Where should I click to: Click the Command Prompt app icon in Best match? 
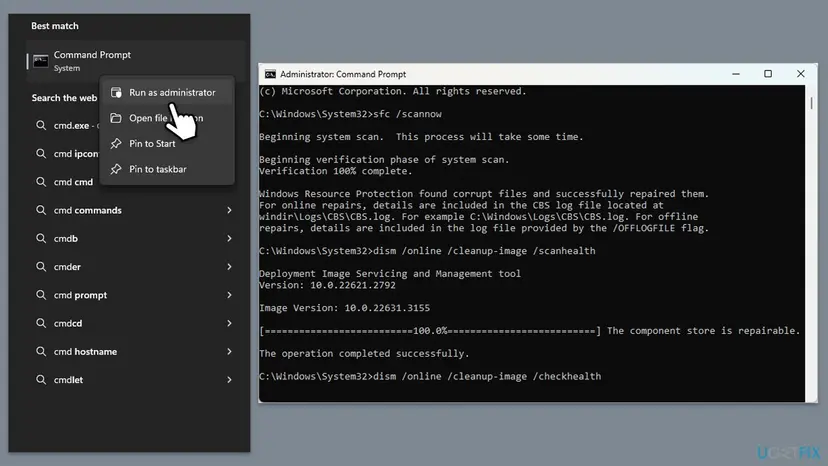[x=41, y=61]
